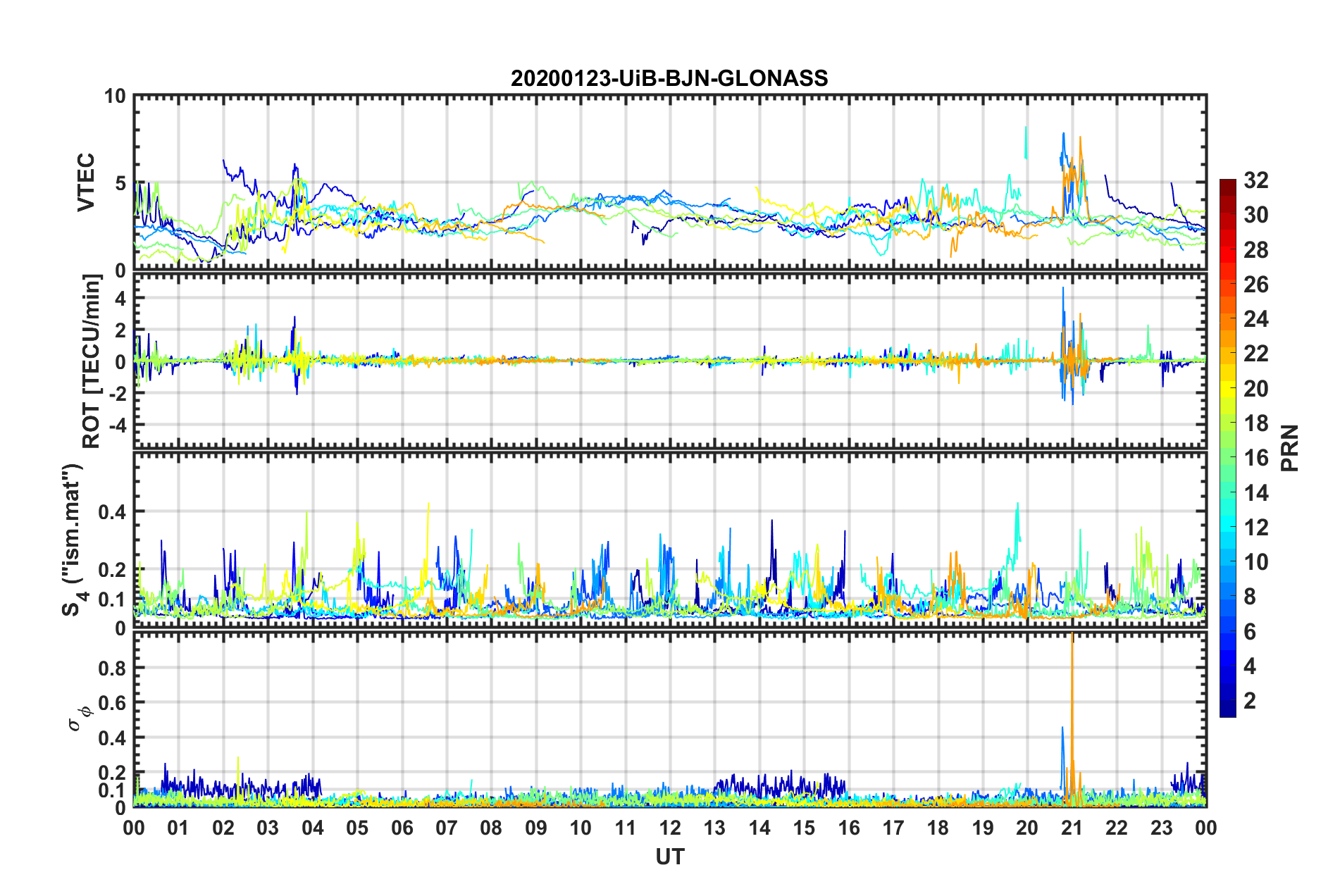
Task: Click the plot title 20200123-UiB-BJN-GLONASS
Action: pos(669,78)
